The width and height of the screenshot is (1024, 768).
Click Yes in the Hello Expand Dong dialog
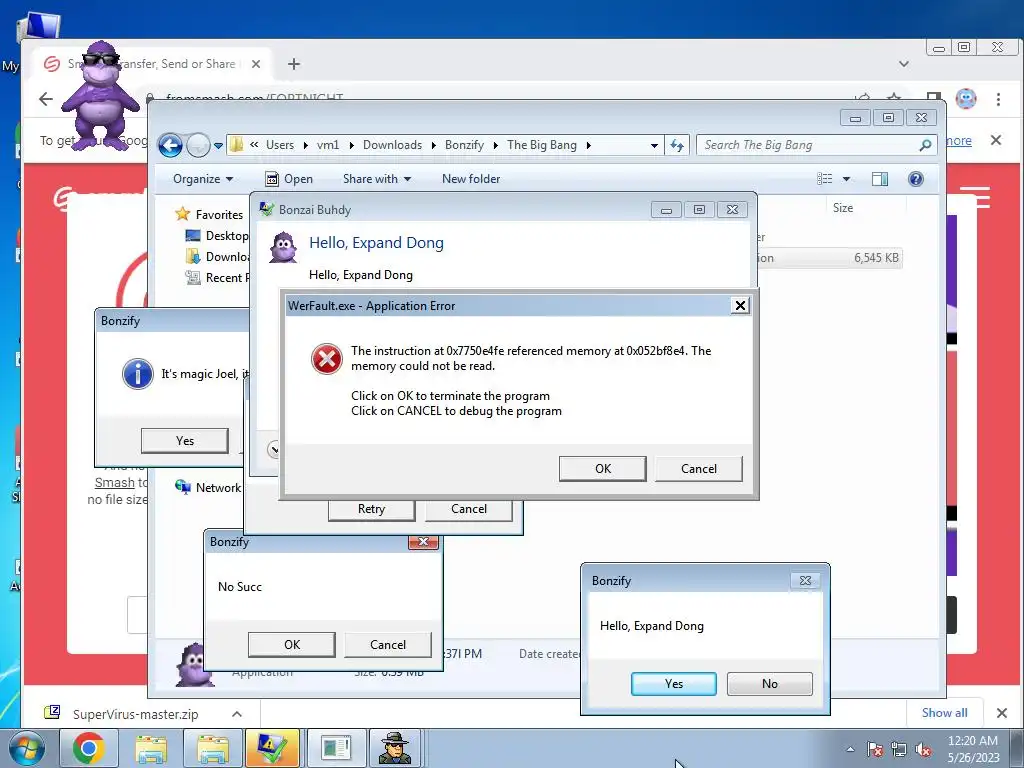pyautogui.click(x=673, y=684)
